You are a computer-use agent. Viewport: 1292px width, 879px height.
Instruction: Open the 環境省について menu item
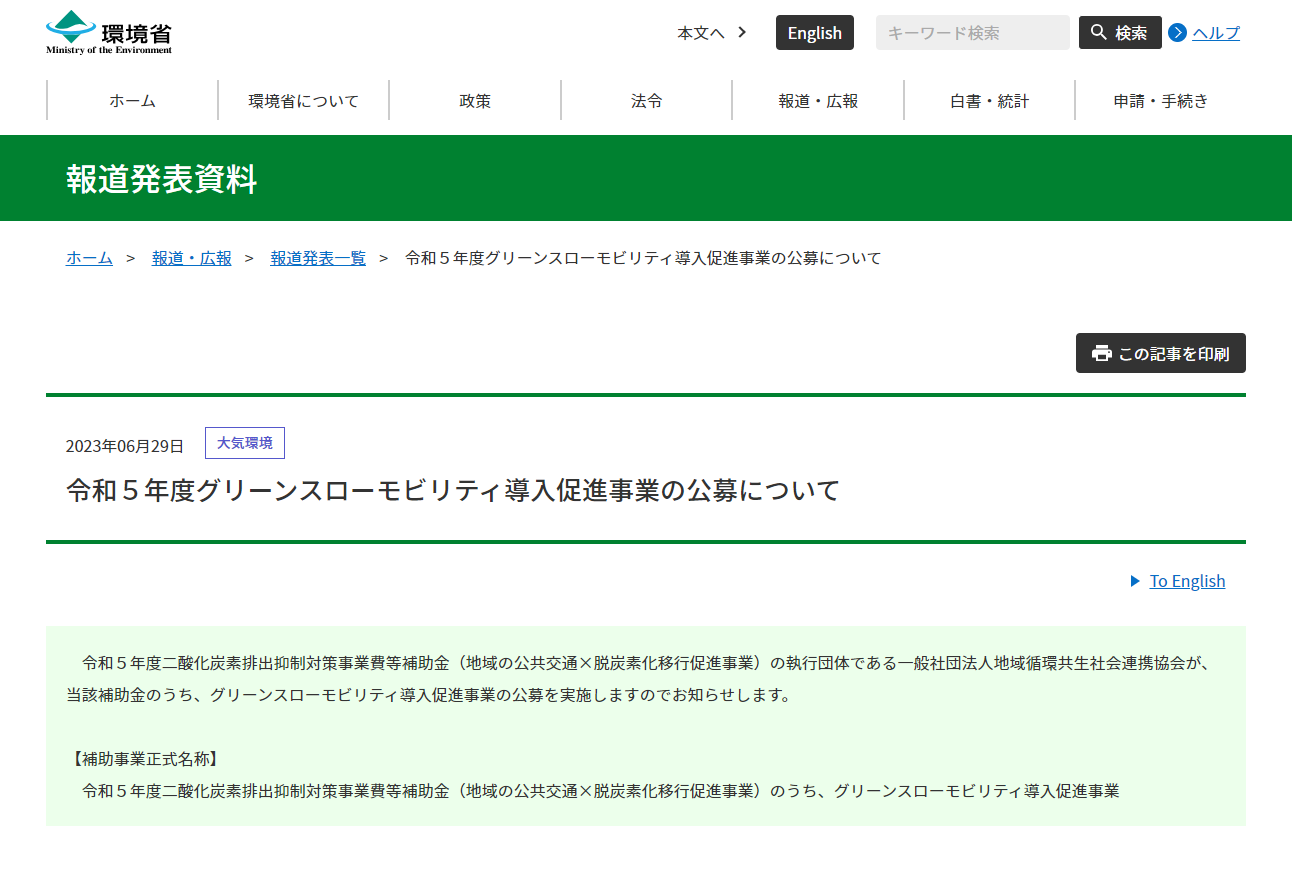click(303, 100)
